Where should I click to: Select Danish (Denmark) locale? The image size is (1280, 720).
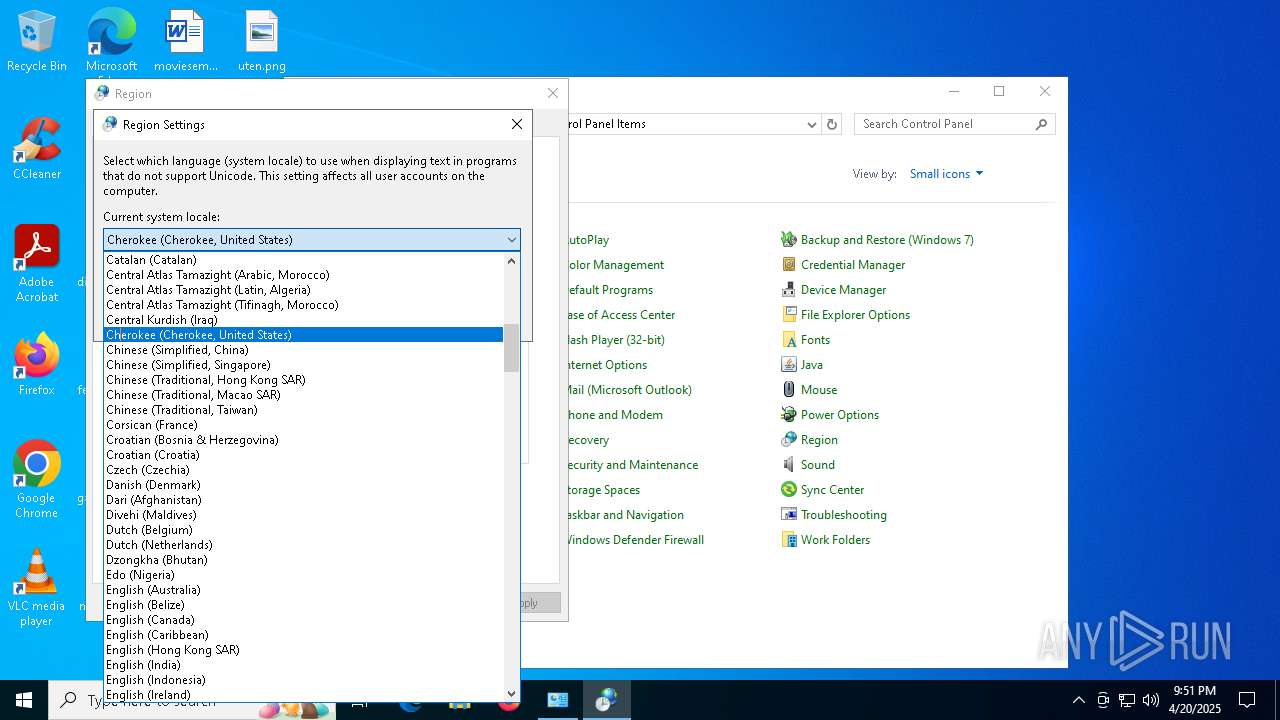tap(304, 485)
